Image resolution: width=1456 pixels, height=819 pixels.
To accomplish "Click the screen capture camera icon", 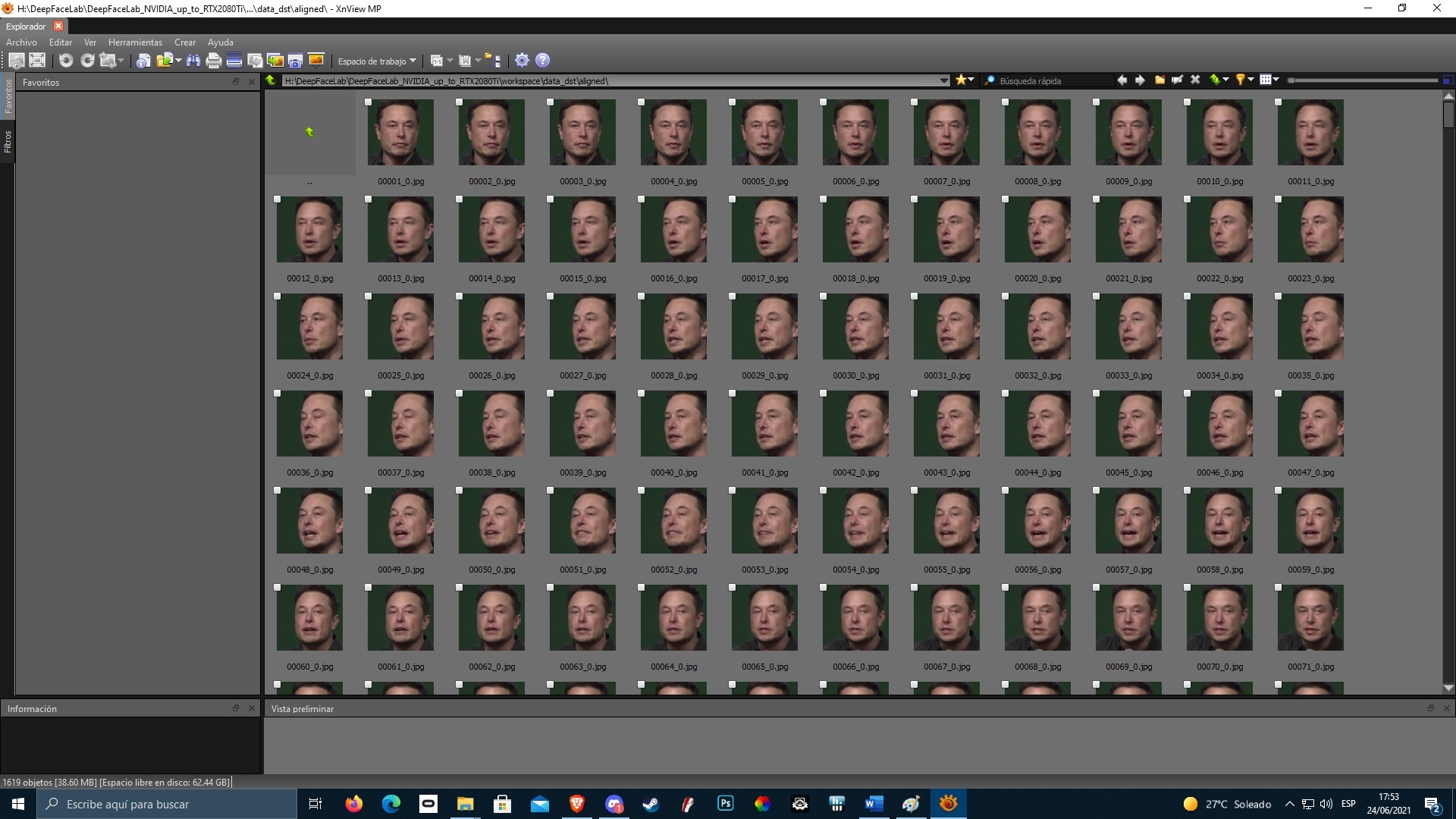I will tap(296, 61).
